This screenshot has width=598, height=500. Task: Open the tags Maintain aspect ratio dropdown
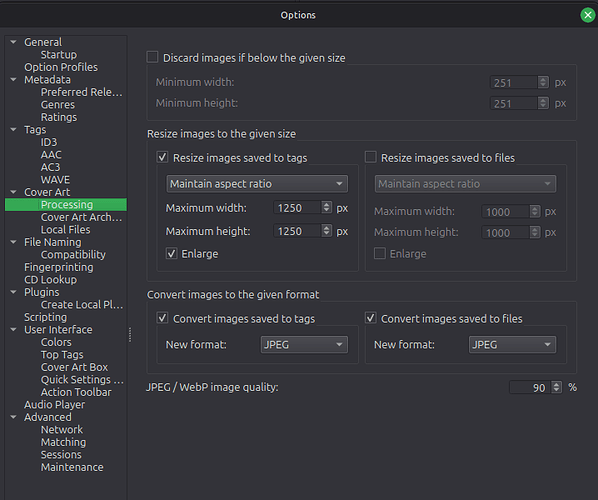coord(257,184)
